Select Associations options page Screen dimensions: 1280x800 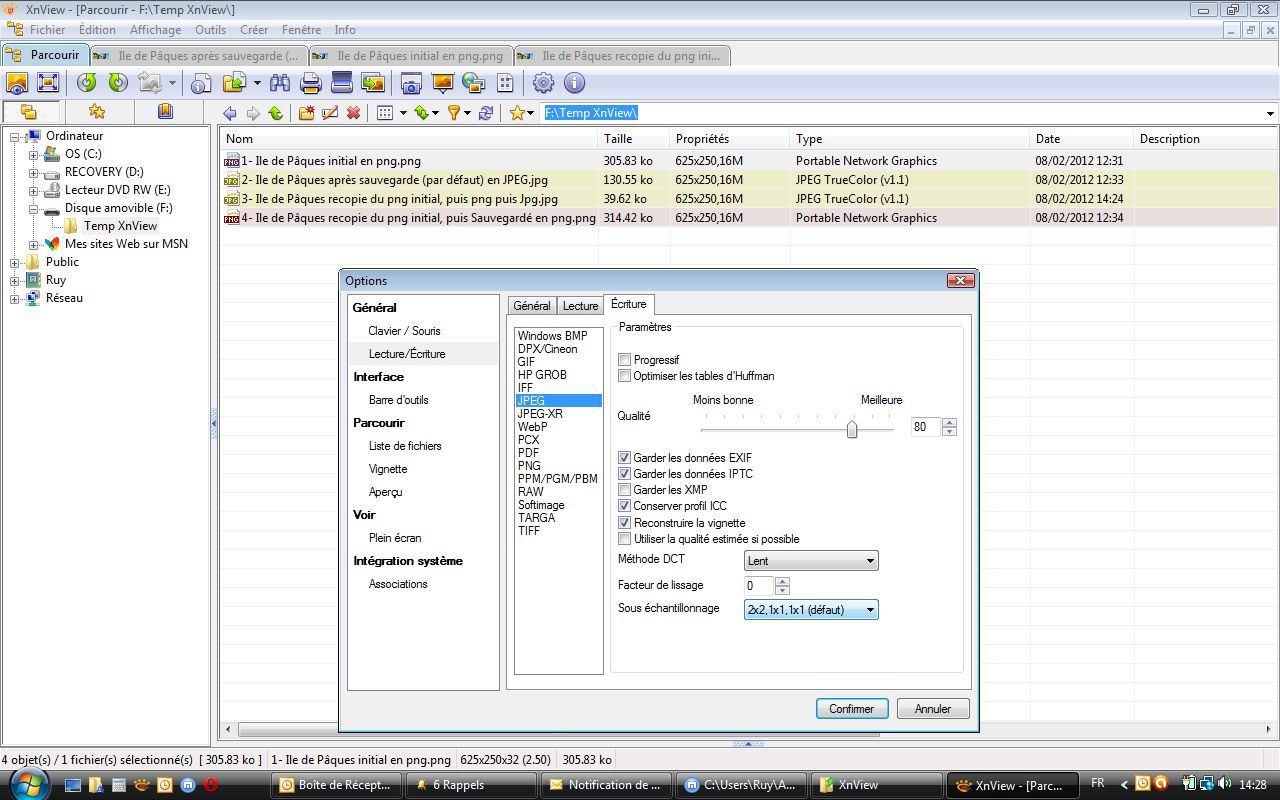(x=398, y=584)
